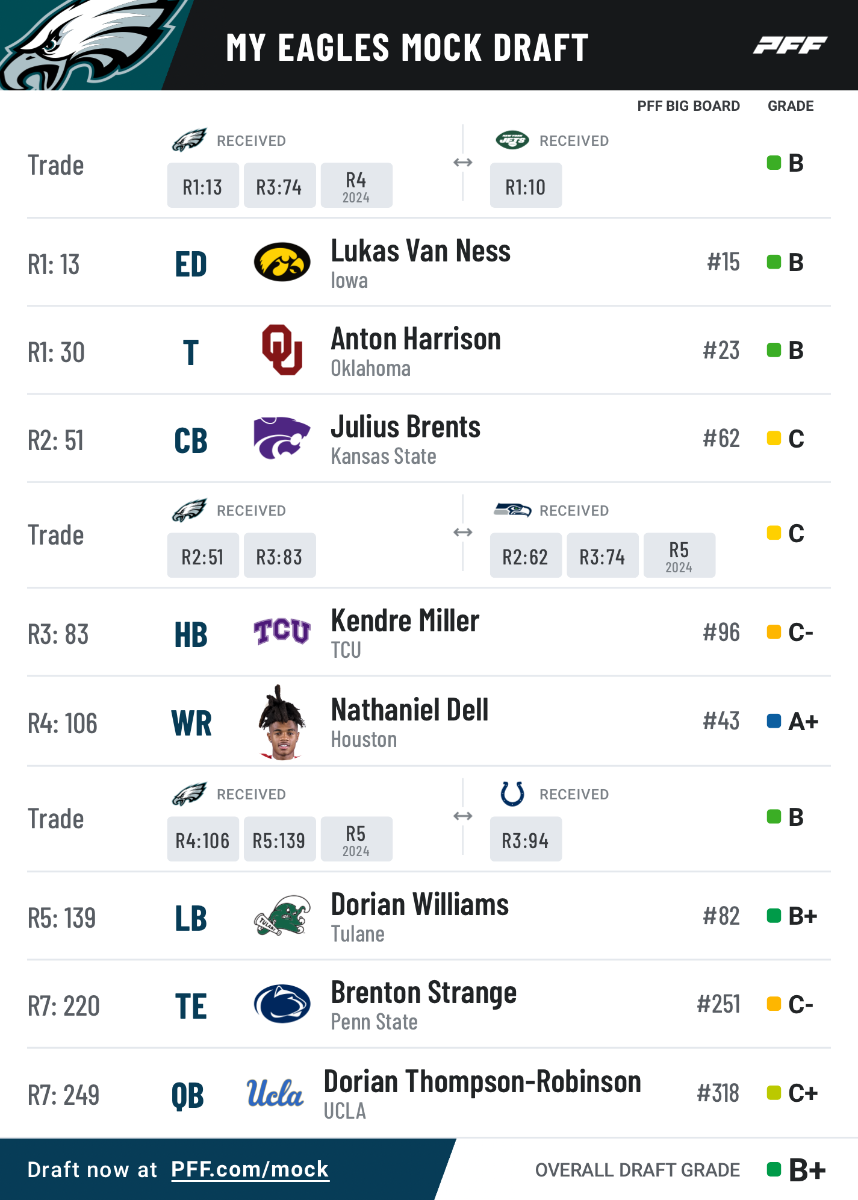Screen dimensions: 858x1200
Task: Open the PFF.com/mock link
Action: click(250, 1169)
